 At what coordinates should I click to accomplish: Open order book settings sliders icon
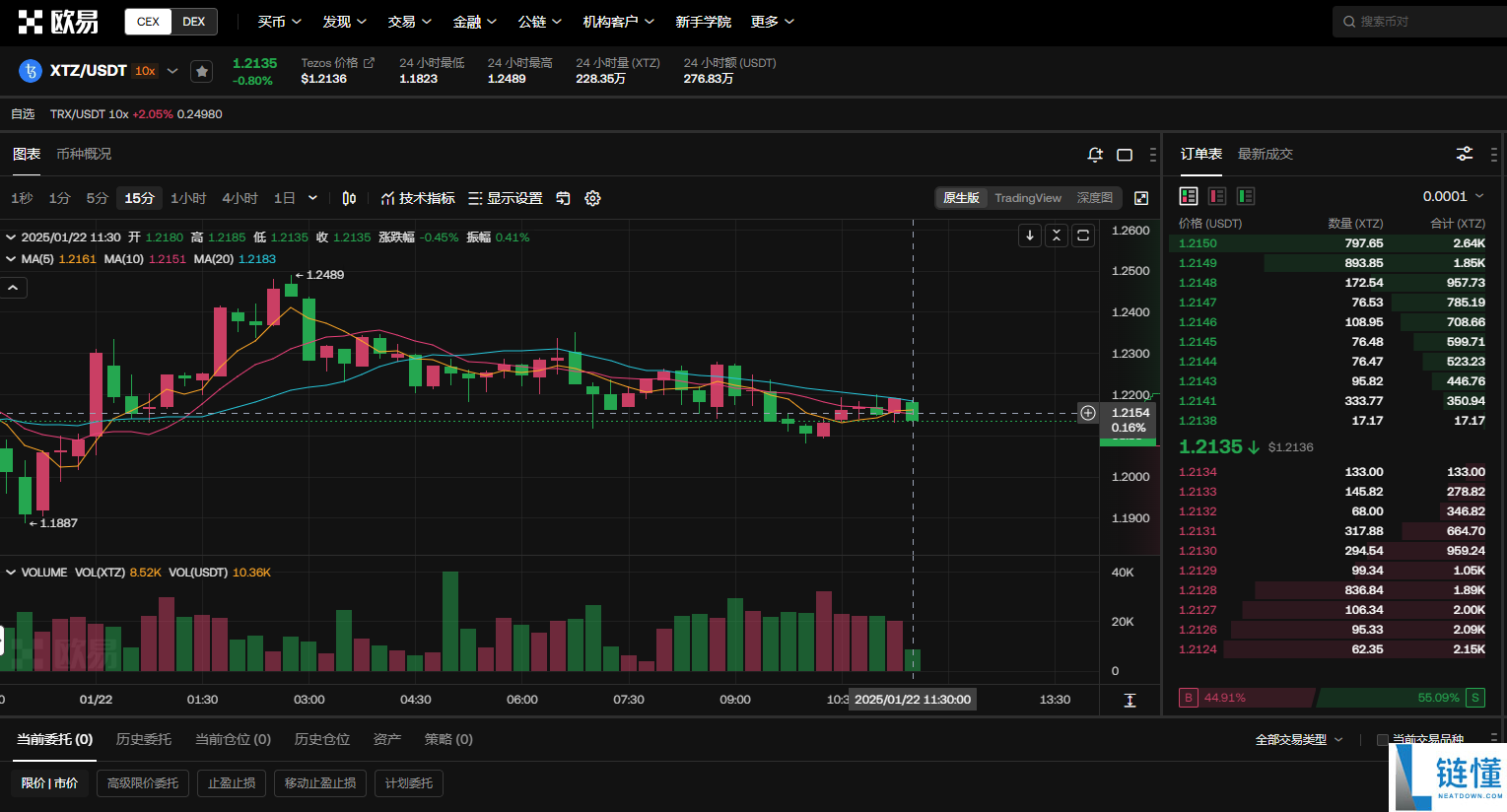(x=1465, y=154)
